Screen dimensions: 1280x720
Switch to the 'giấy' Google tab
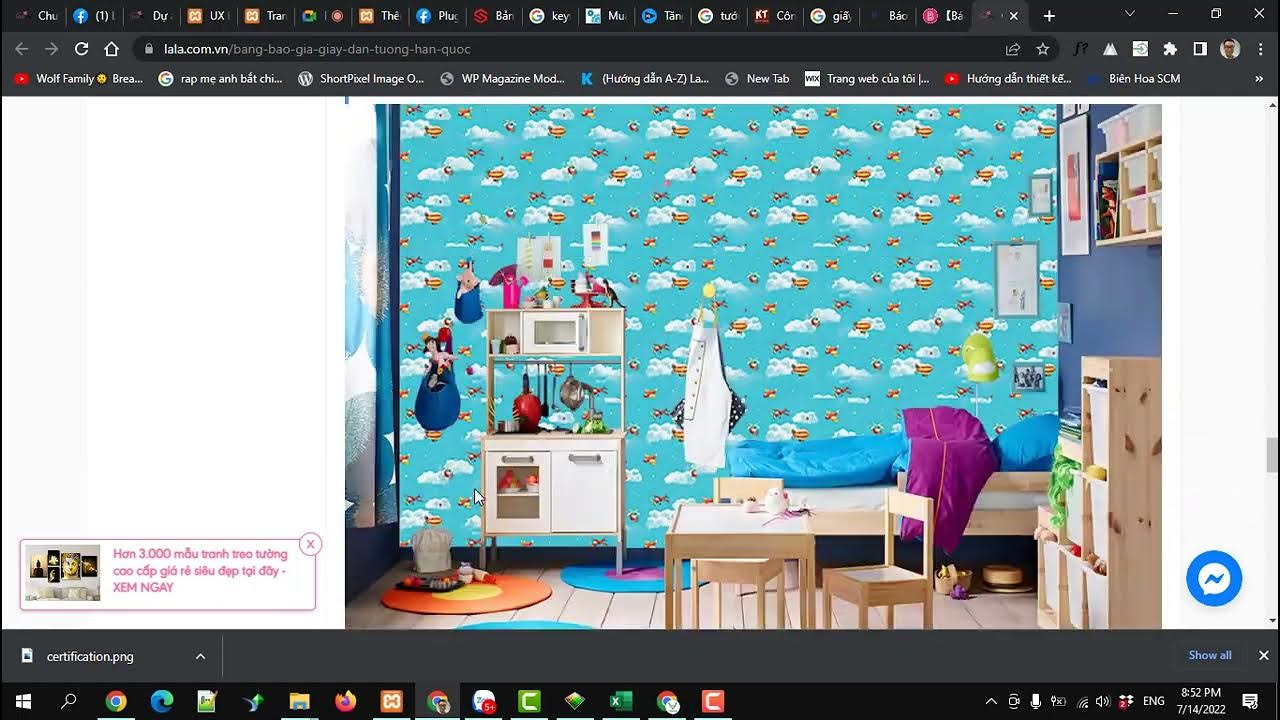click(x=834, y=16)
